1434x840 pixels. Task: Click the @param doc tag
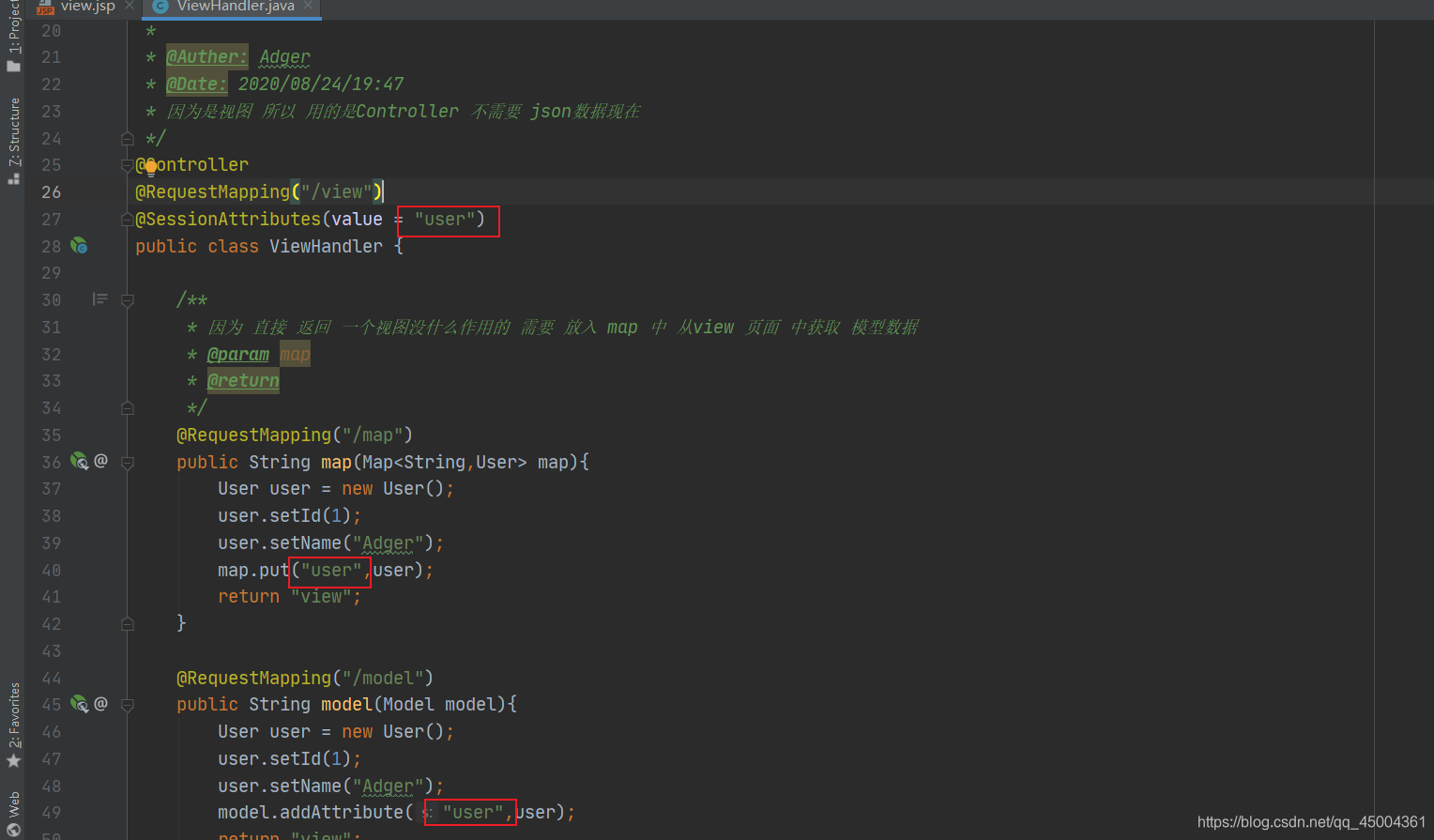pyautogui.click(x=238, y=355)
